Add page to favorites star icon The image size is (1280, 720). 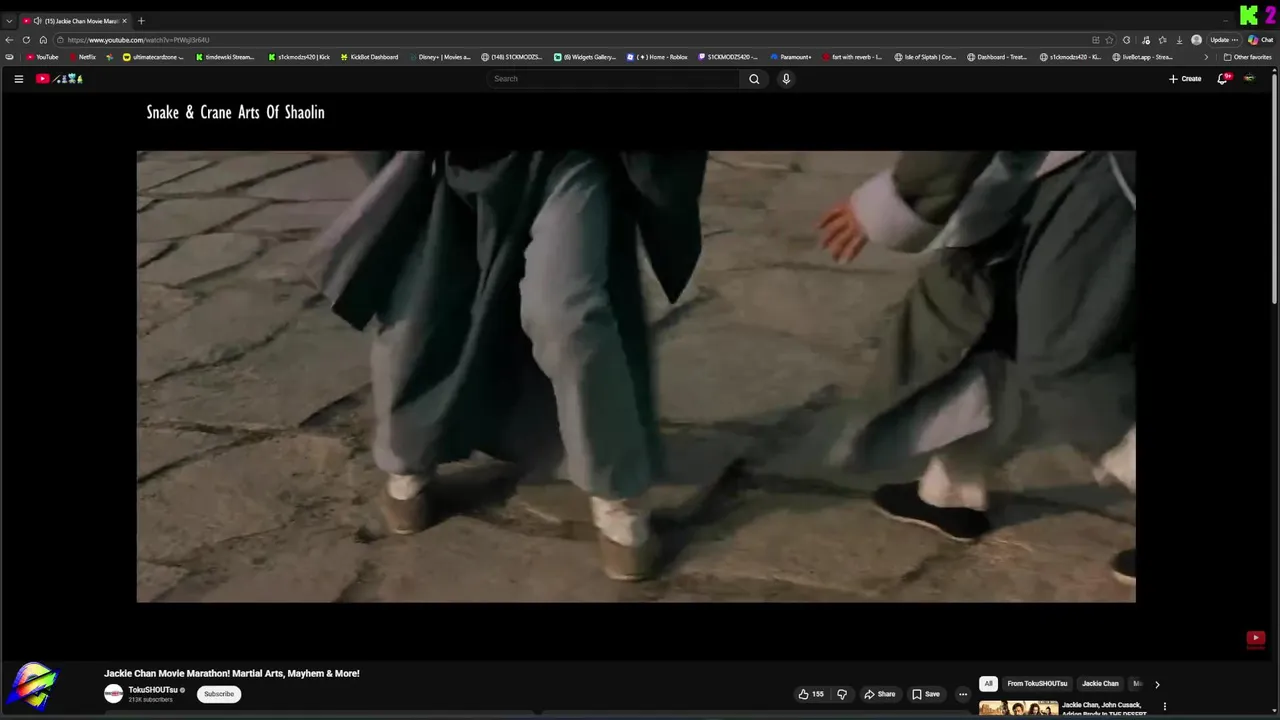(1109, 40)
